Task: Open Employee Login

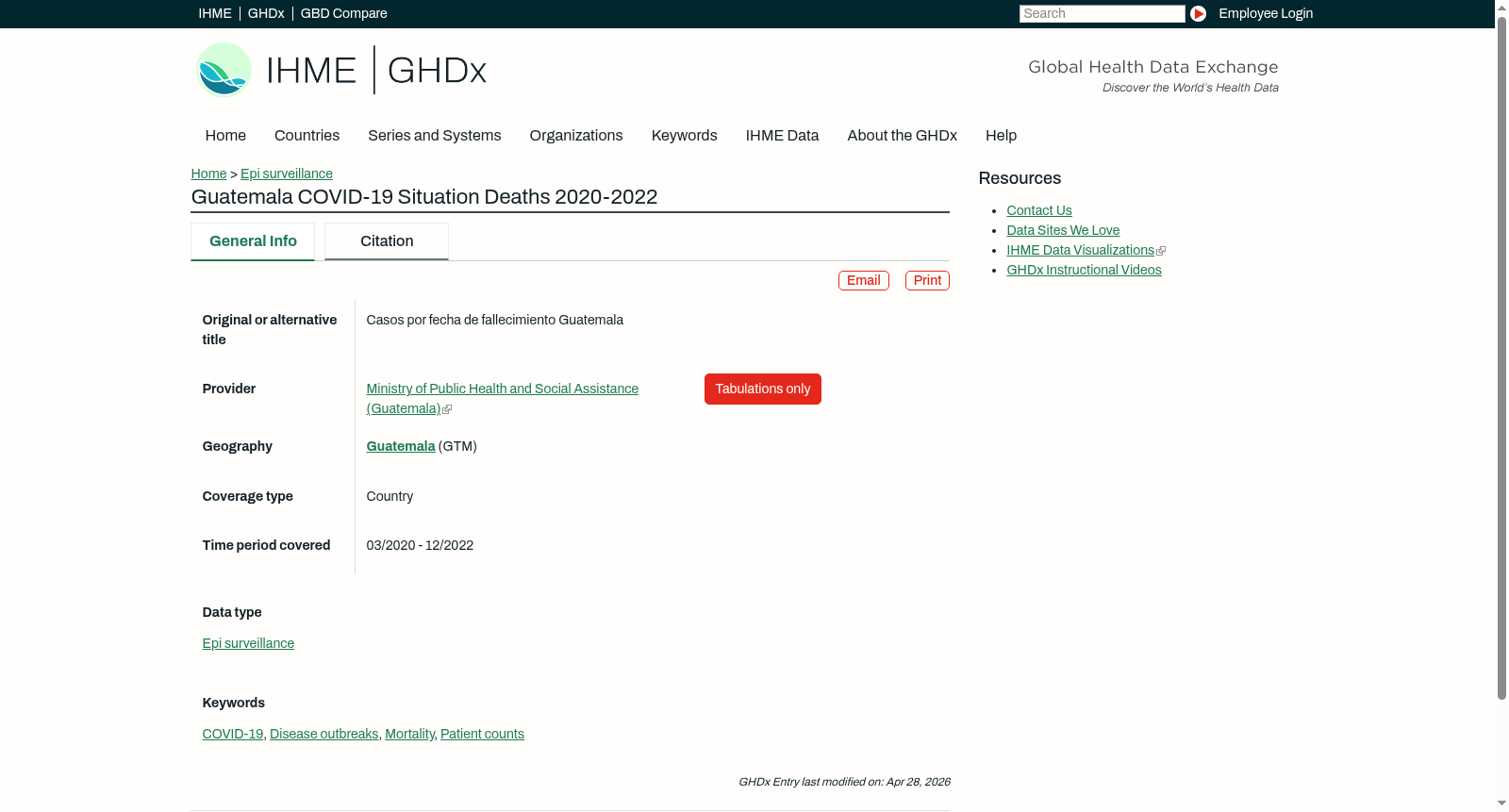Action: click(x=1266, y=13)
